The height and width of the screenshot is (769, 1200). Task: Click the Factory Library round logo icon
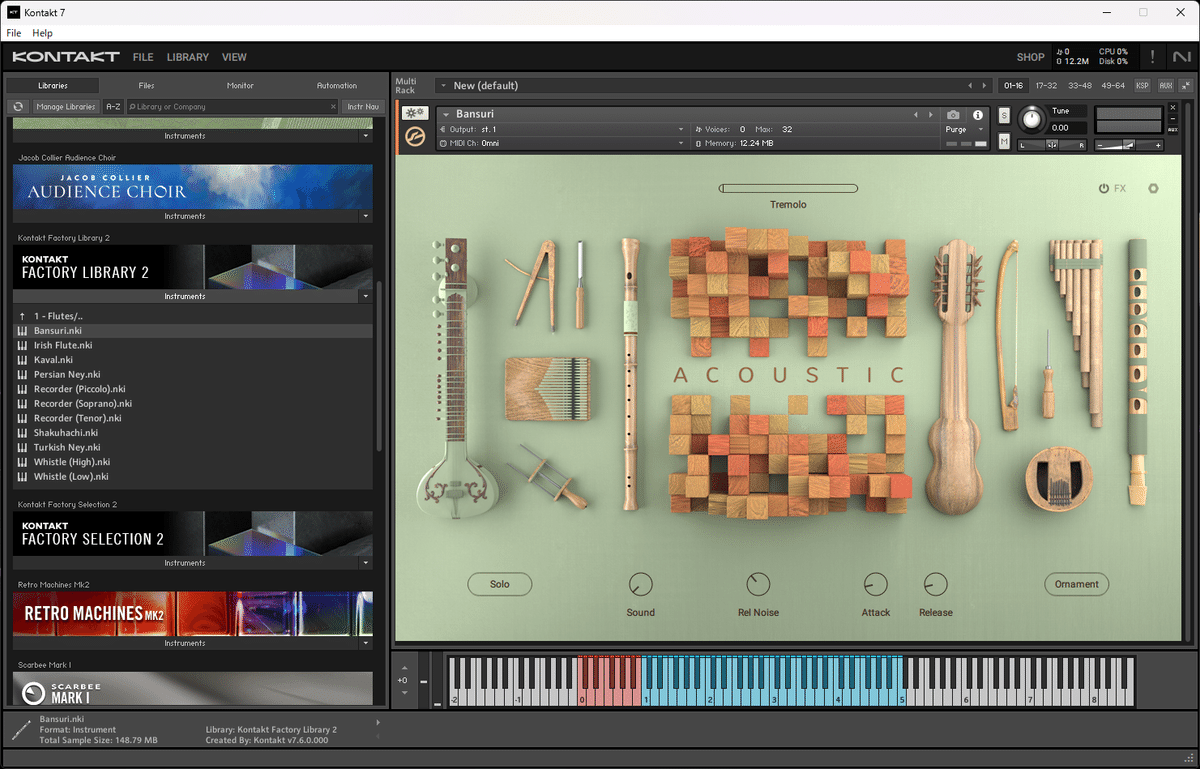click(415, 136)
